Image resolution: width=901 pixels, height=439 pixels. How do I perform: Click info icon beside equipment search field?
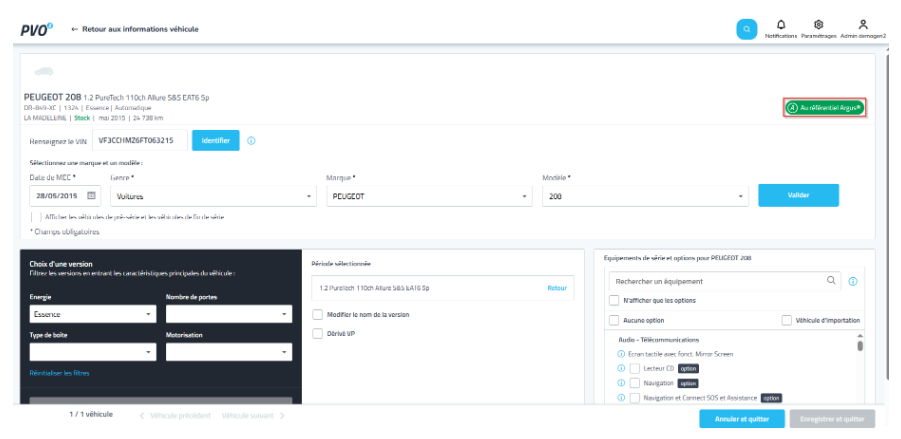[853, 282]
